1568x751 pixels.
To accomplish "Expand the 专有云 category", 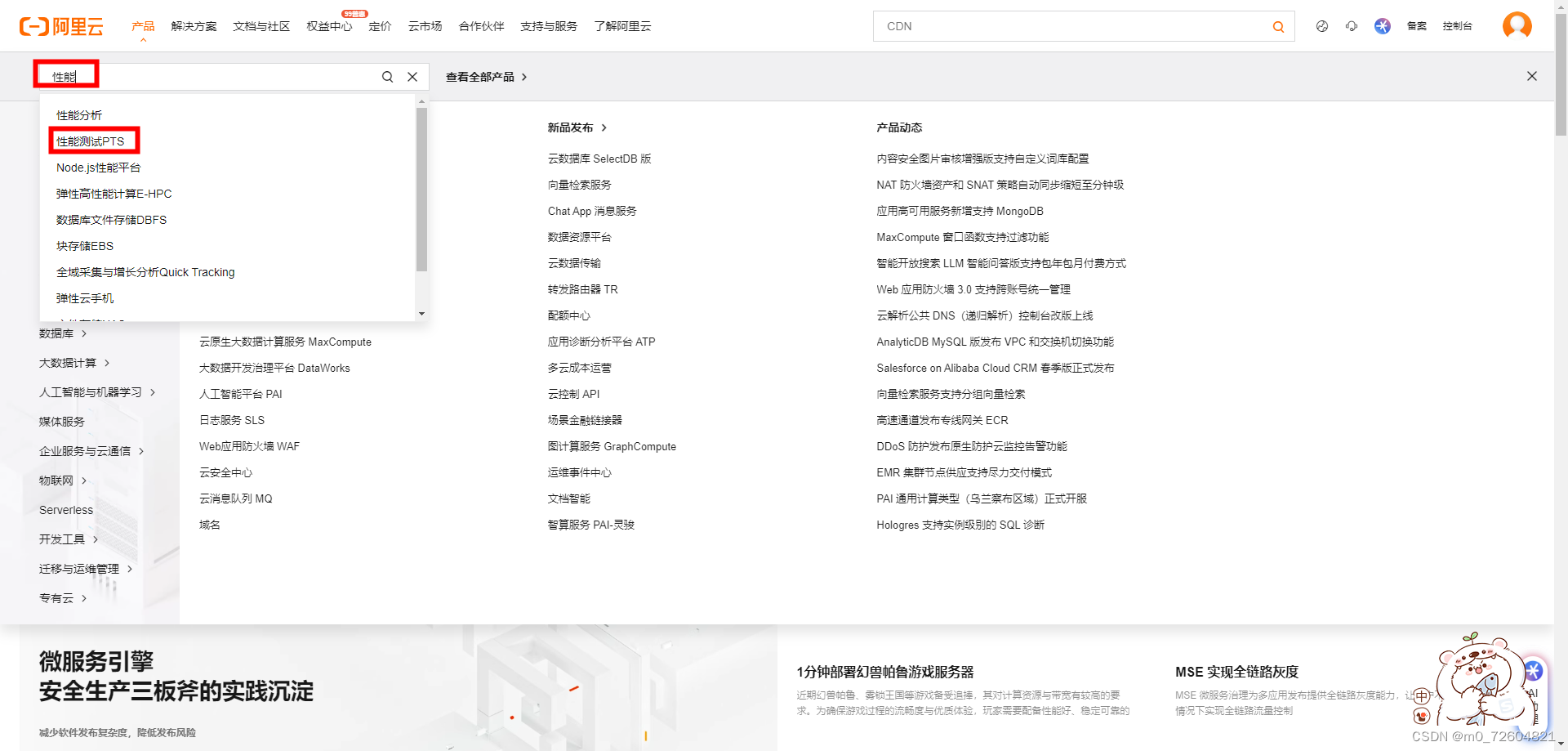I will pos(63,598).
